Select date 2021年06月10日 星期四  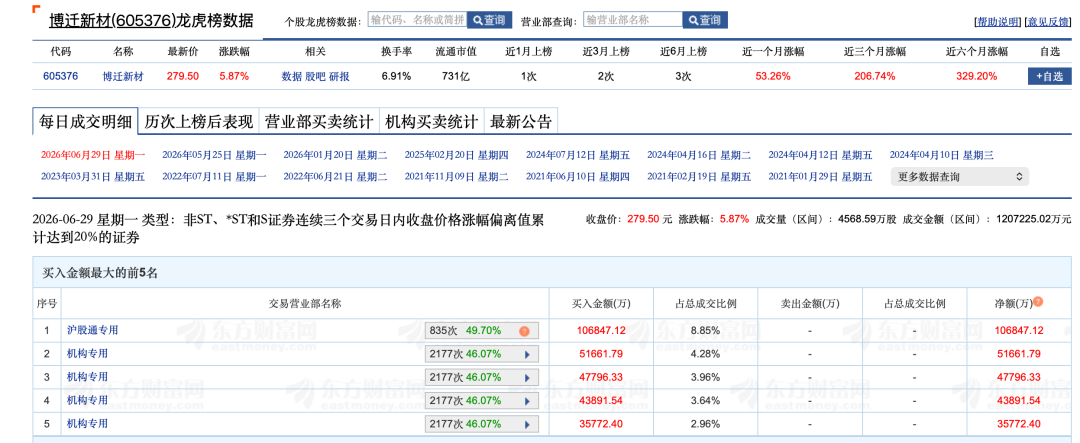click(x=578, y=176)
